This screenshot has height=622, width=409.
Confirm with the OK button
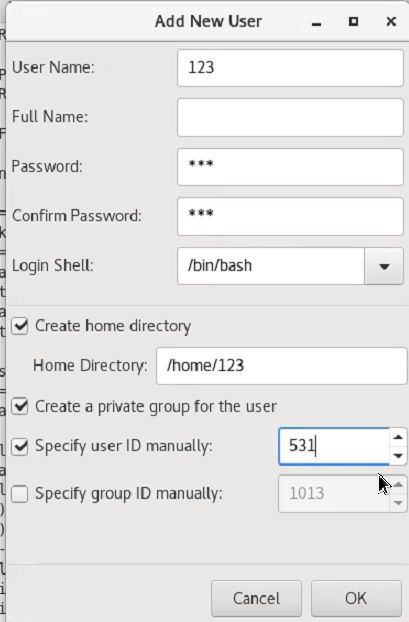pyautogui.click(x=356, y=598)
